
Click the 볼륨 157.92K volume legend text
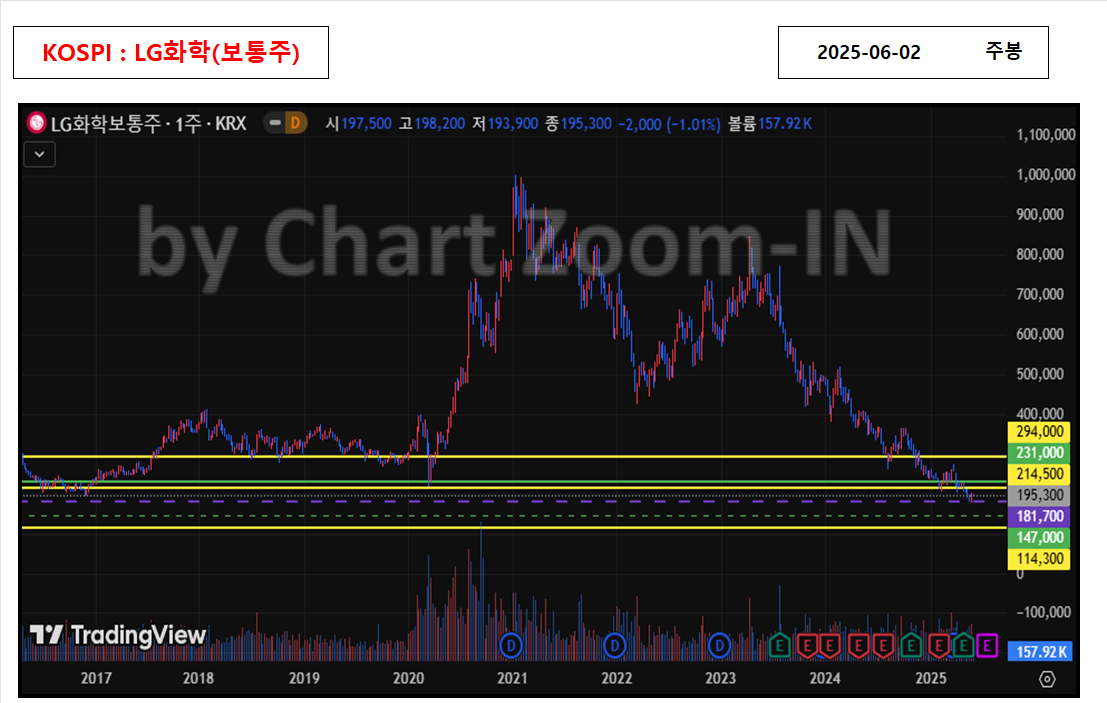pyautogui.click(x=770, y=124)
